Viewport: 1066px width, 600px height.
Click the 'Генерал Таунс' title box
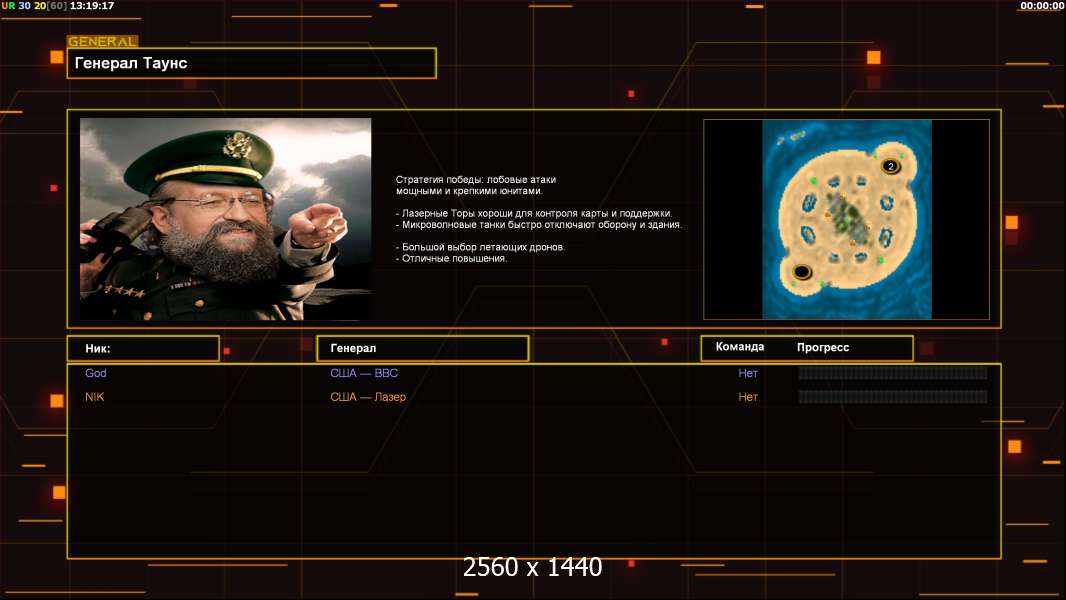click(252, 63)
